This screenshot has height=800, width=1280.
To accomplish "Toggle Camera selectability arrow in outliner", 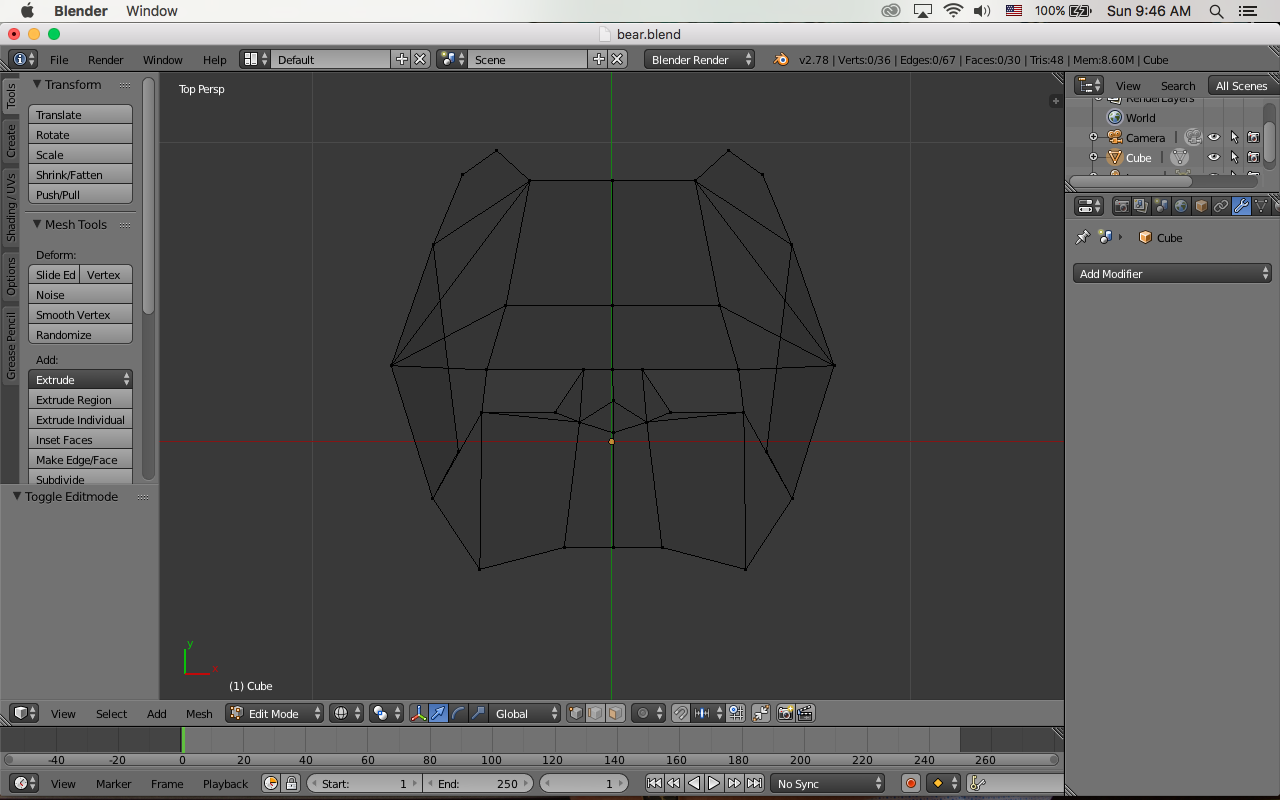I will pos(1234,138).
